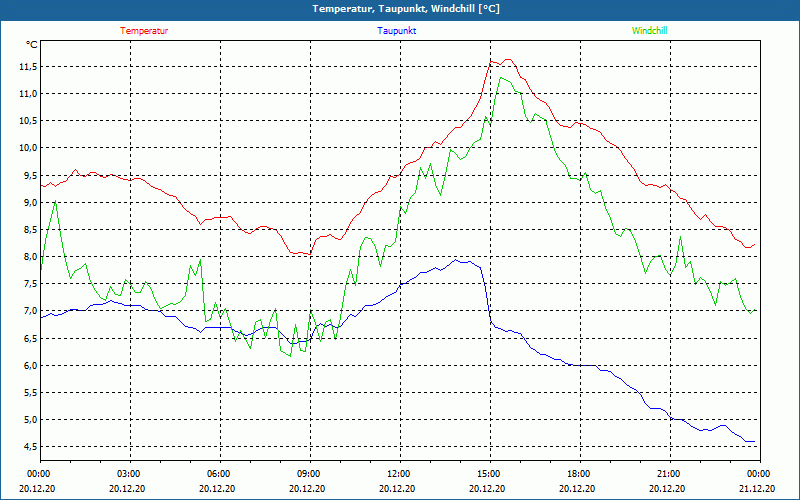Viewport: 800px width, 500px height.
Task: Click the 15:00 time axis label
Action: coord(488,474)
